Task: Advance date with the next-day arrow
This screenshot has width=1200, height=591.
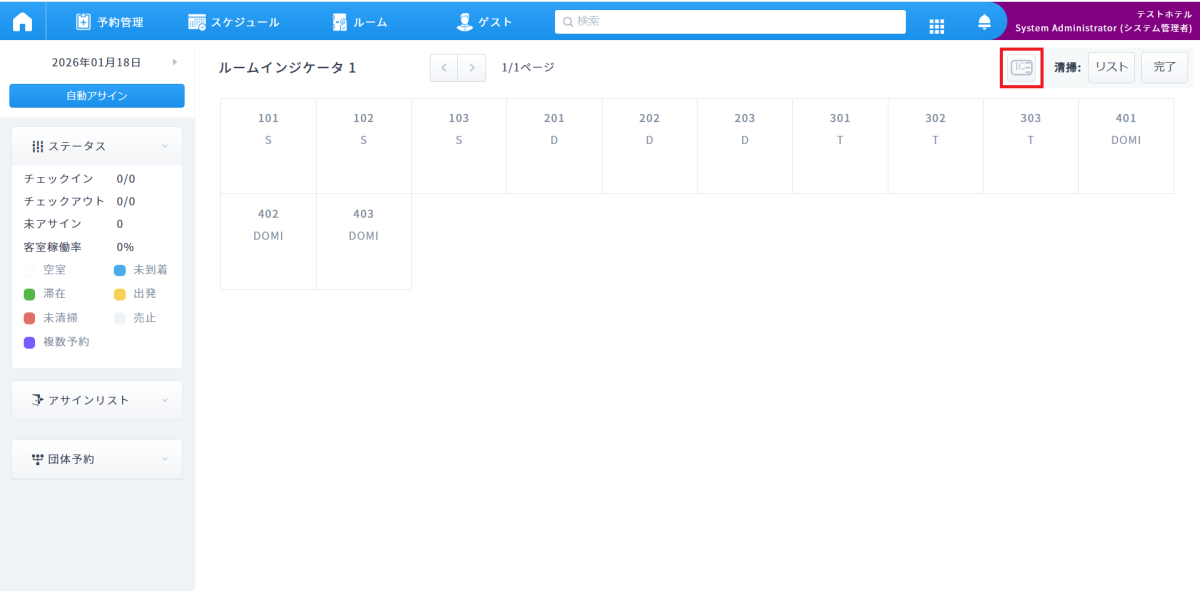Action: (x=175, y=62)
